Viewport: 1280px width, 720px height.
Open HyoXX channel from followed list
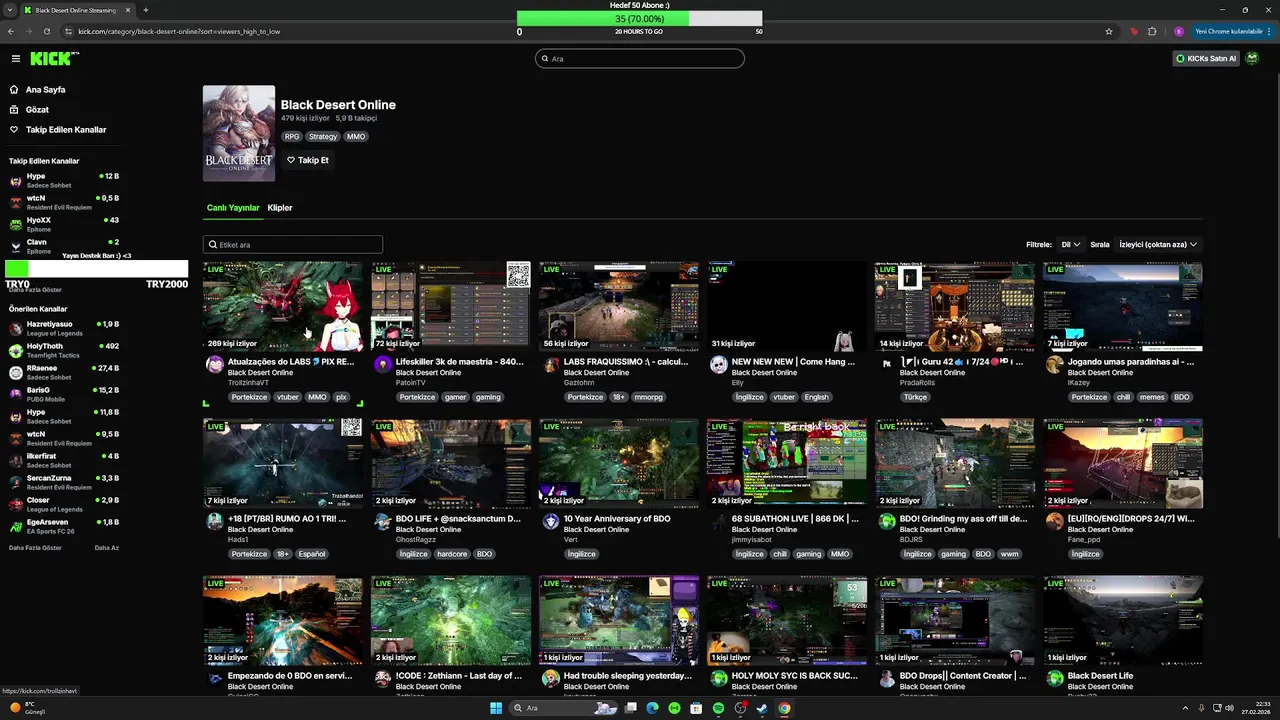click(64, 224)
